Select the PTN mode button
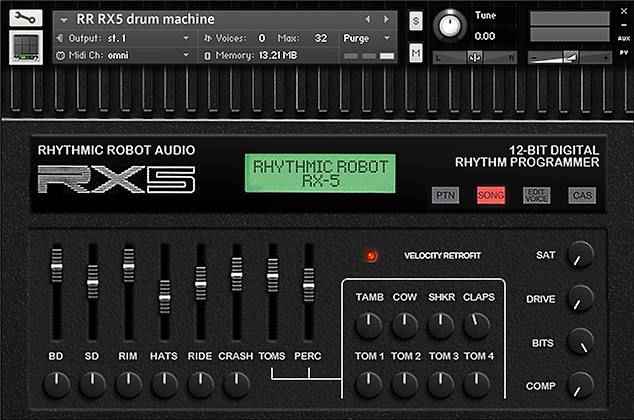This screenshot has width=634, height=420. tap(445, 196)
